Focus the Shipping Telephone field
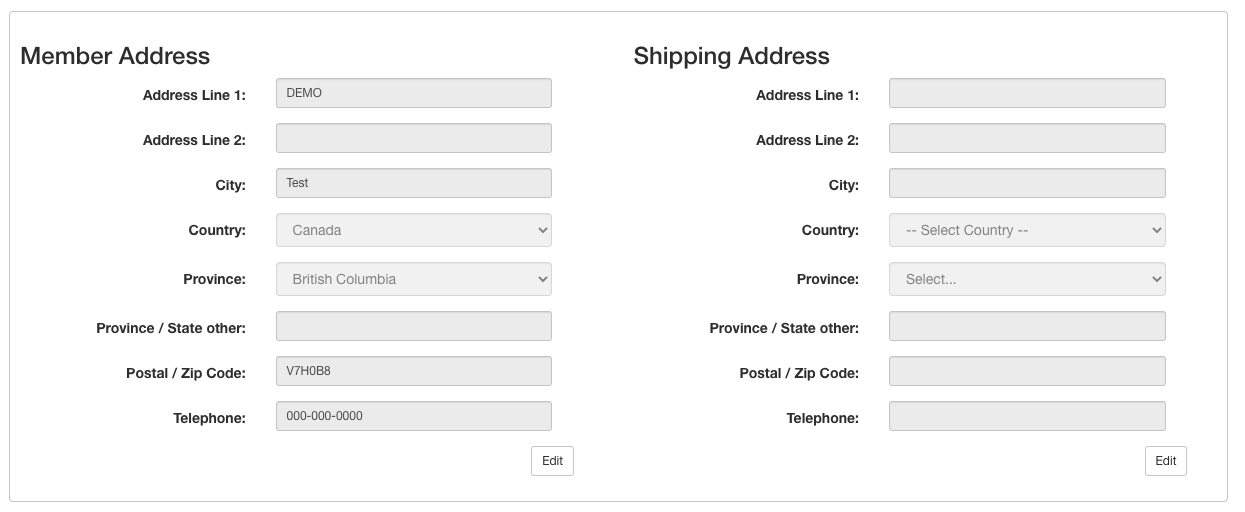The width and height of the screenshot is (1245, 512). 1026,416
